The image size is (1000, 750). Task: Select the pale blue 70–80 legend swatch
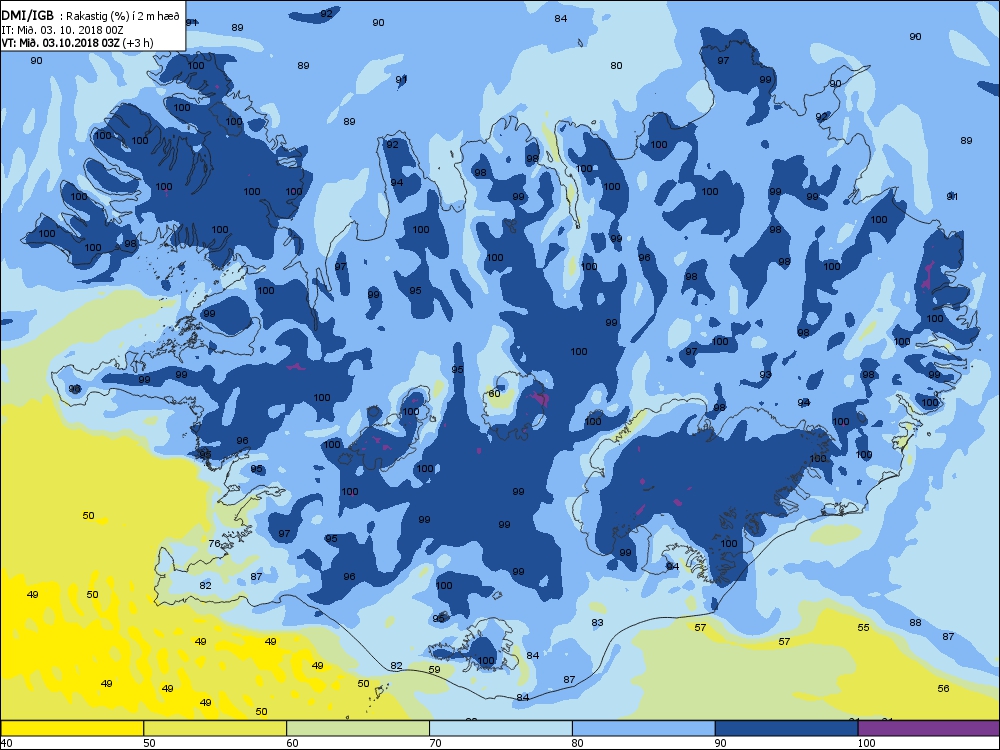[x=501, y=728]
